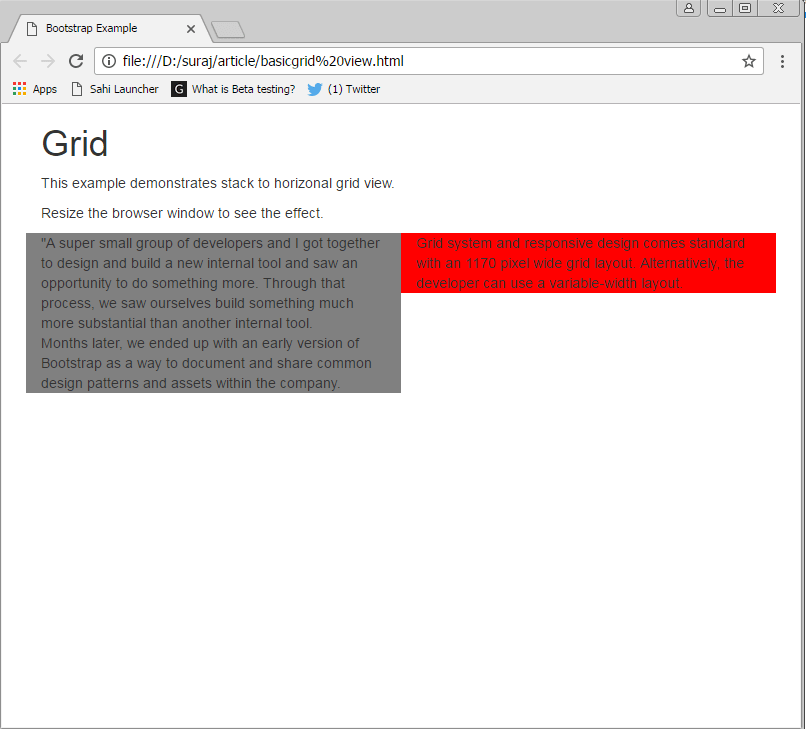
Task: Click the forward navigation arrow
Action: pyautogui.click(x=48, y=61)
